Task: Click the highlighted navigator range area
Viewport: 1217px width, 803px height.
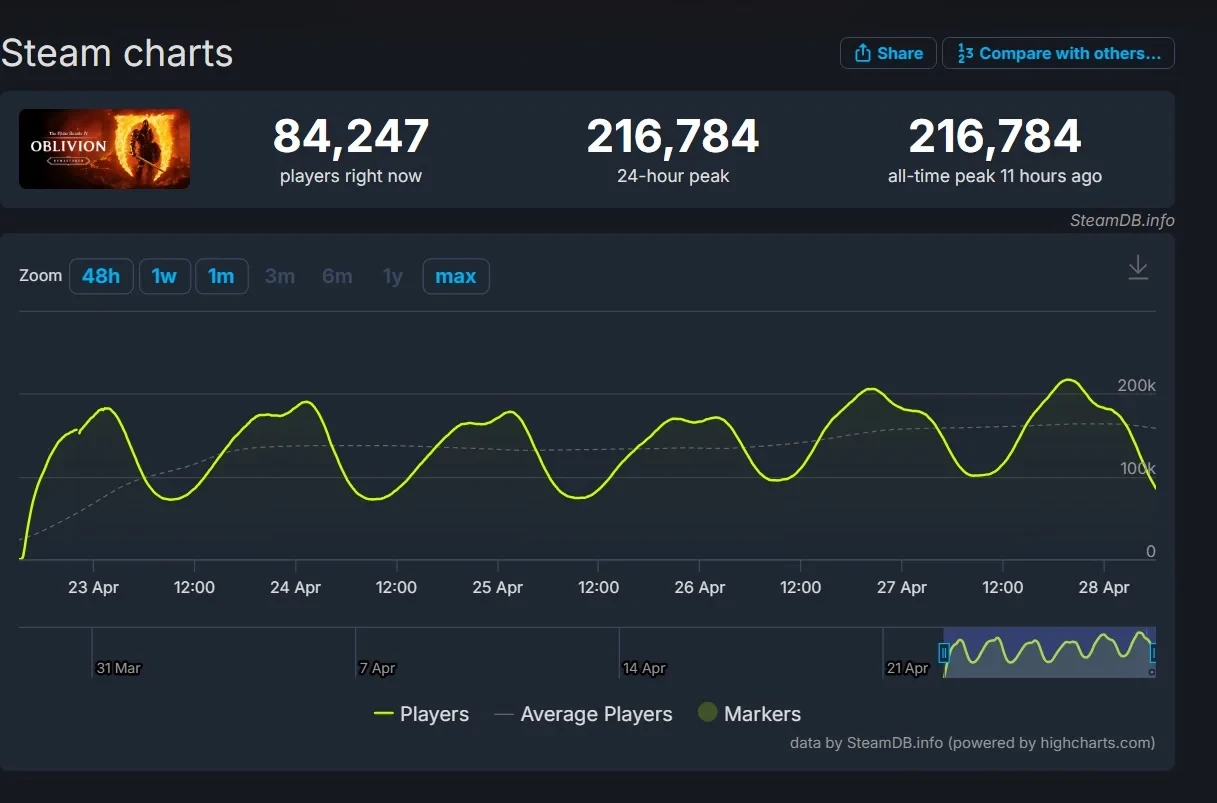Action: point(1048,653)
